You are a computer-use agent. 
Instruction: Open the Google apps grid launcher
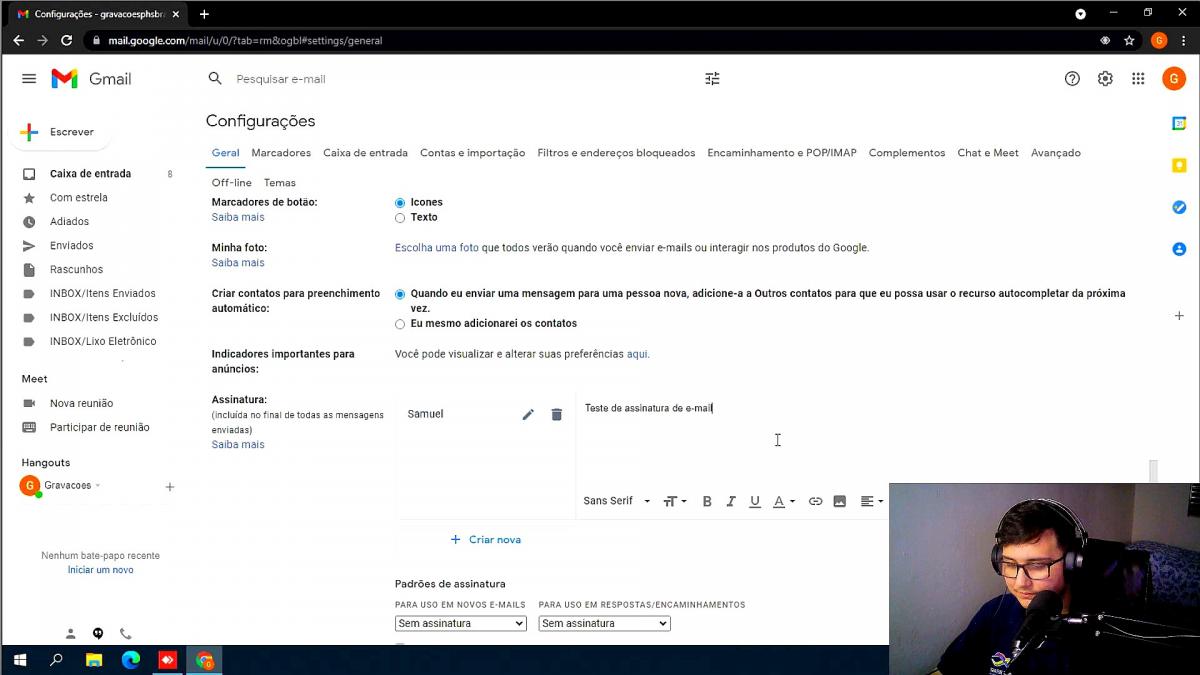coord(1138,79)
